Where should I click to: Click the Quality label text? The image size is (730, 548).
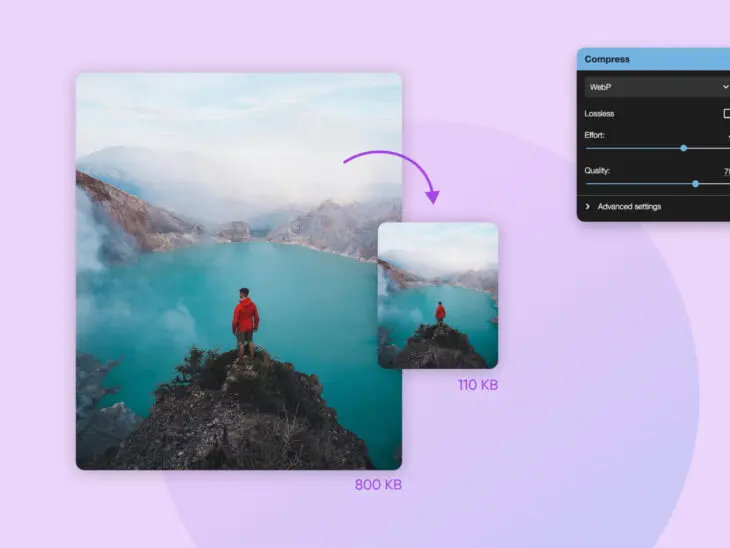(597, 171)
